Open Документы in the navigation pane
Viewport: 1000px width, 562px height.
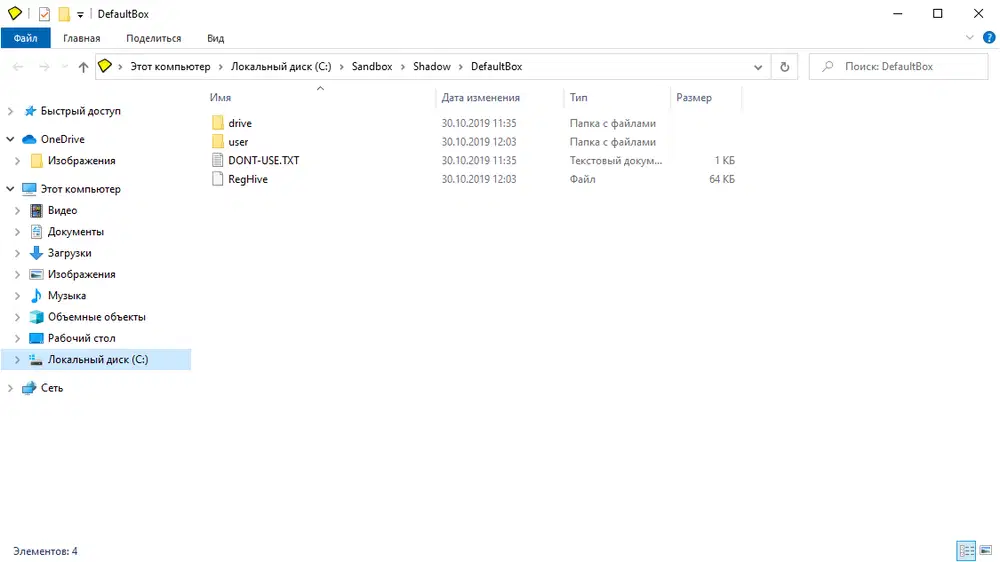tap(76, 232)
